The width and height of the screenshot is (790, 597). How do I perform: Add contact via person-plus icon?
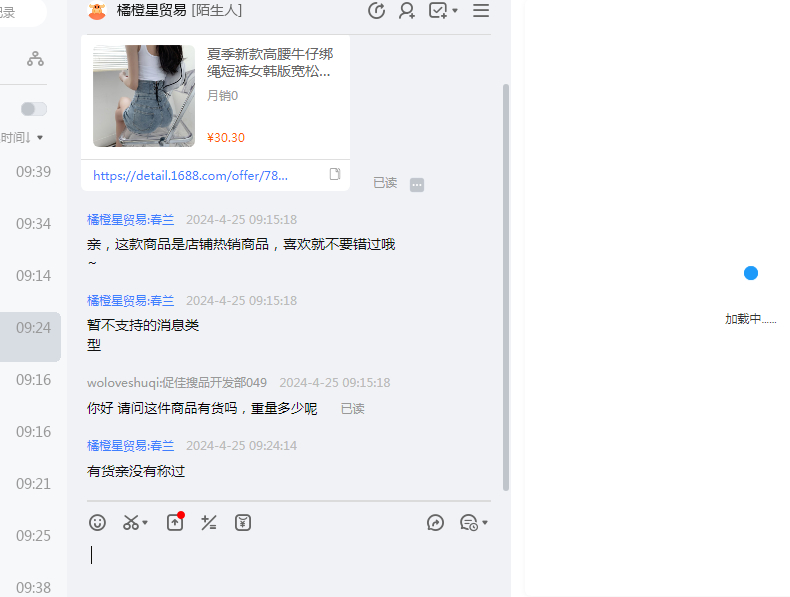pyautogui.click(x=407, y=11)
